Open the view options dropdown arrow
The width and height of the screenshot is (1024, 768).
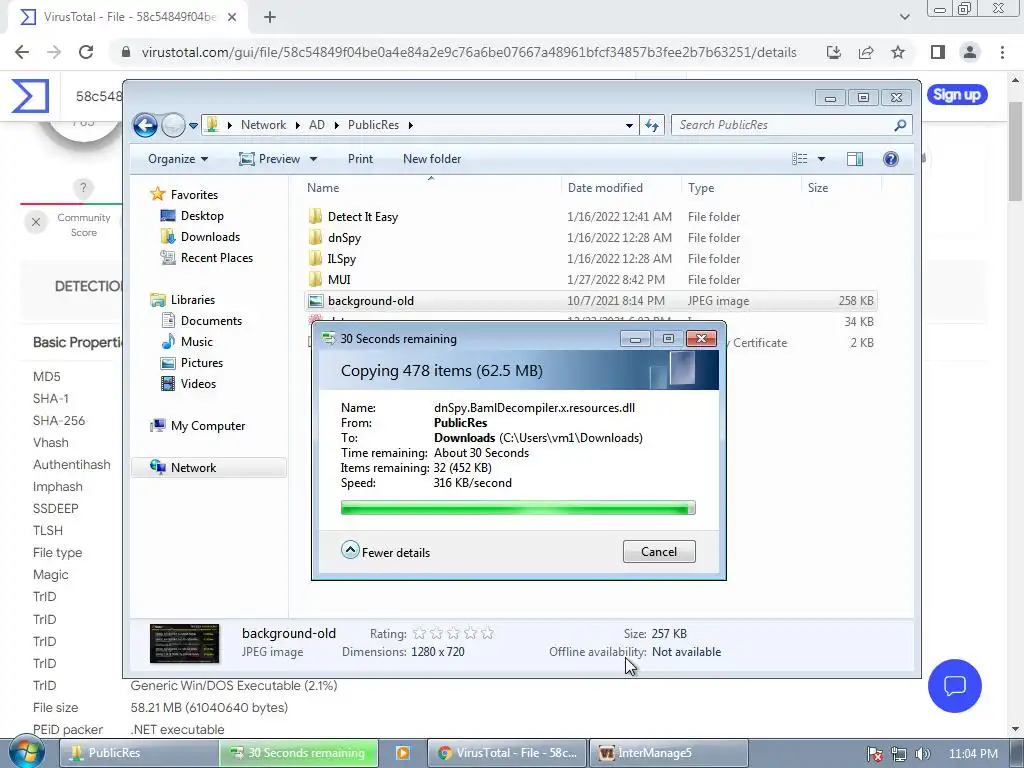[x=822, y=159]
